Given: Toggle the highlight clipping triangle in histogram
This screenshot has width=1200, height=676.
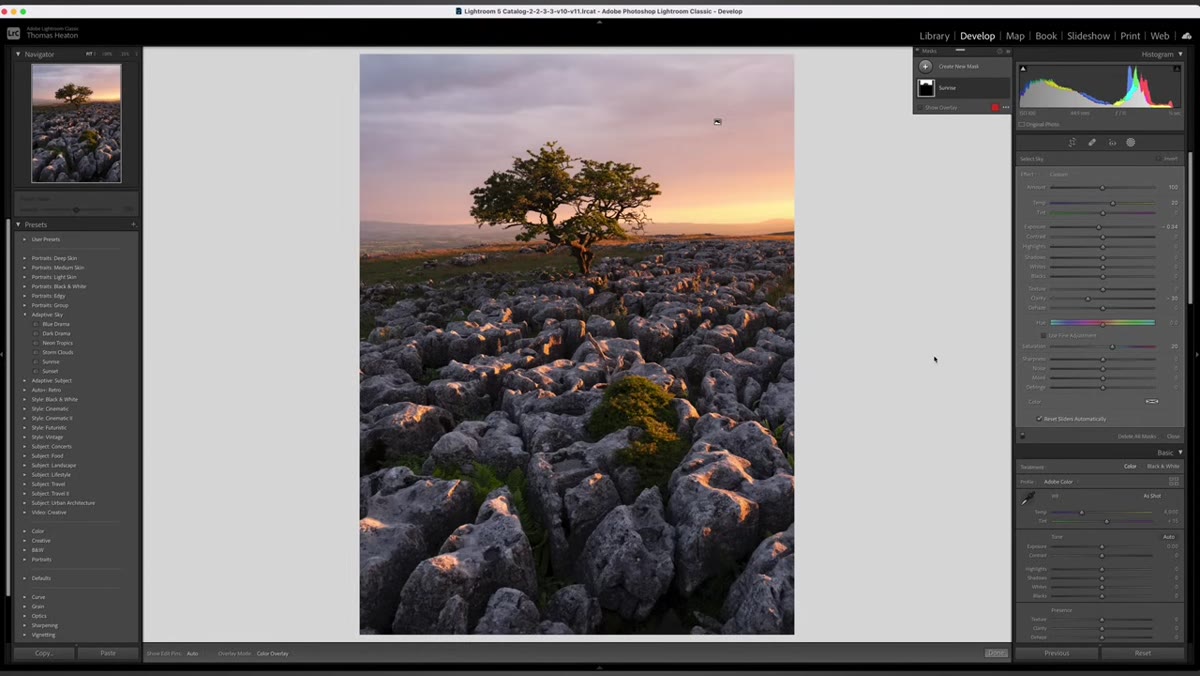Looking at the screenshot, I should tap(1178, 67).
